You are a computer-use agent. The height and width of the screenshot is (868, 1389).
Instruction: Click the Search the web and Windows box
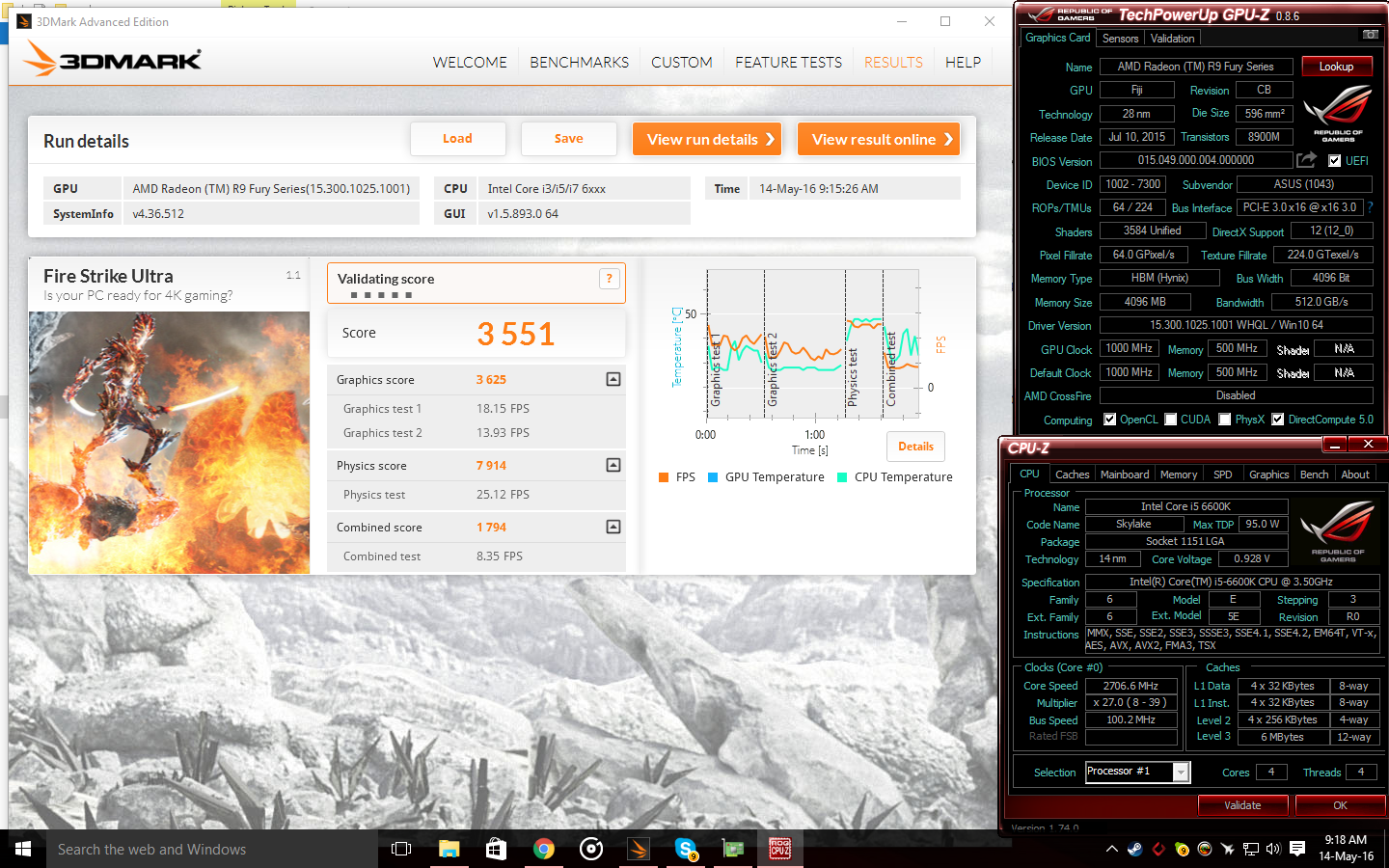[x=212, y=849]
